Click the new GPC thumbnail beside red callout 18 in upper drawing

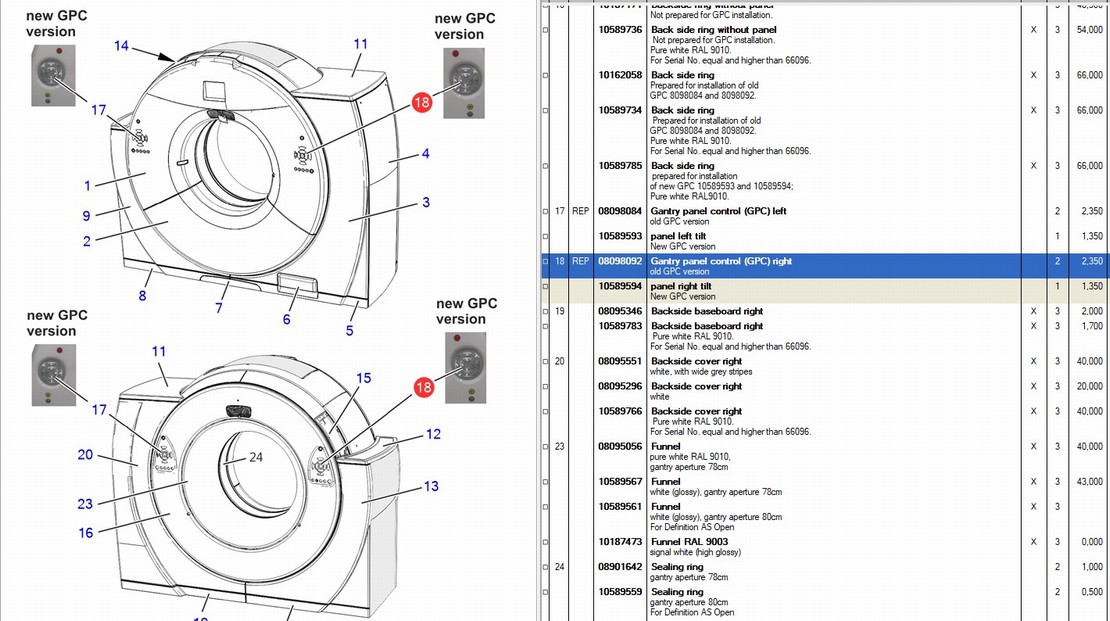(x=464, y=83)
